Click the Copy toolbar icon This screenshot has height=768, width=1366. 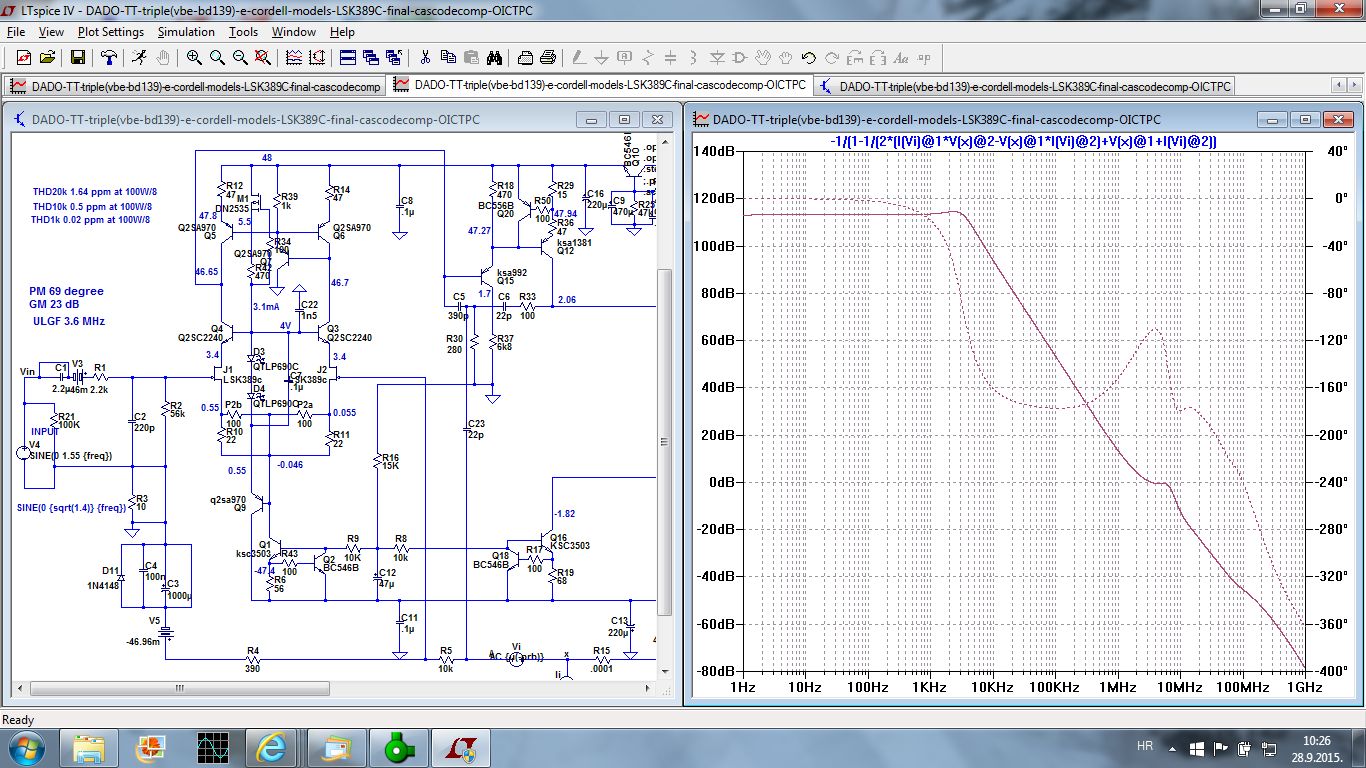click(448, 58)
